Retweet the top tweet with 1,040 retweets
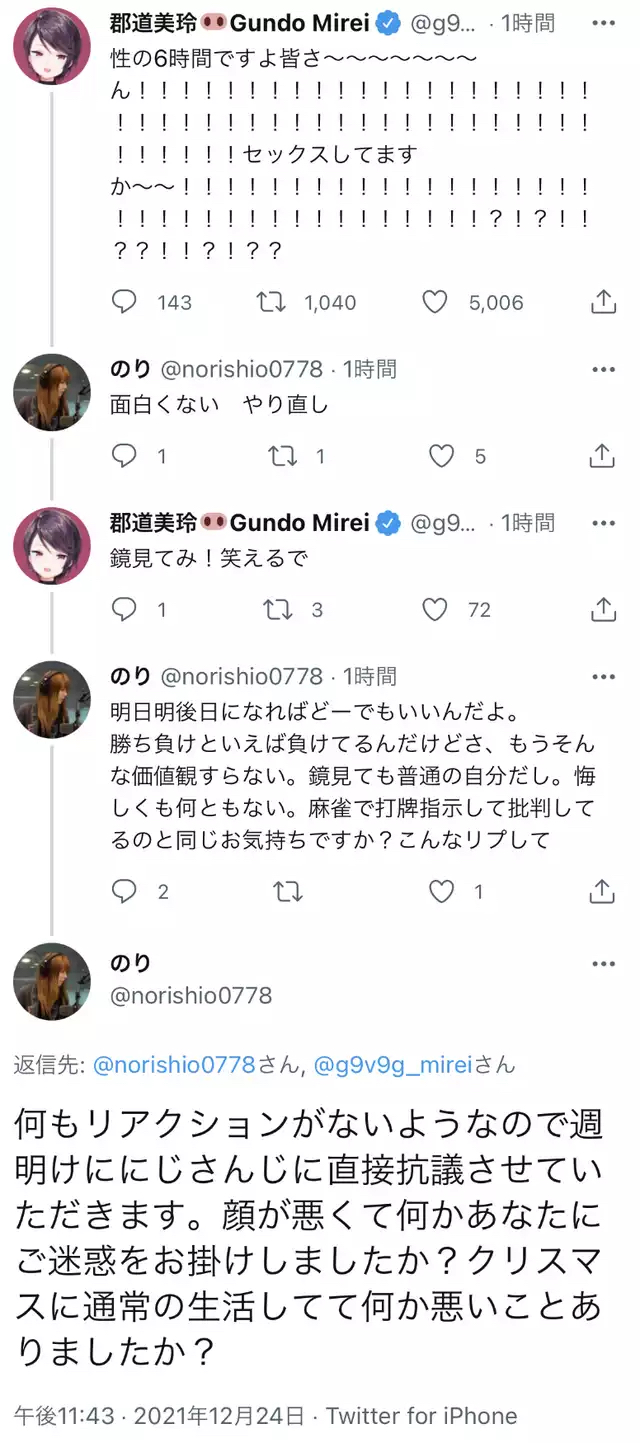This screenshot has width=640, height=1443. pos(271,302)
